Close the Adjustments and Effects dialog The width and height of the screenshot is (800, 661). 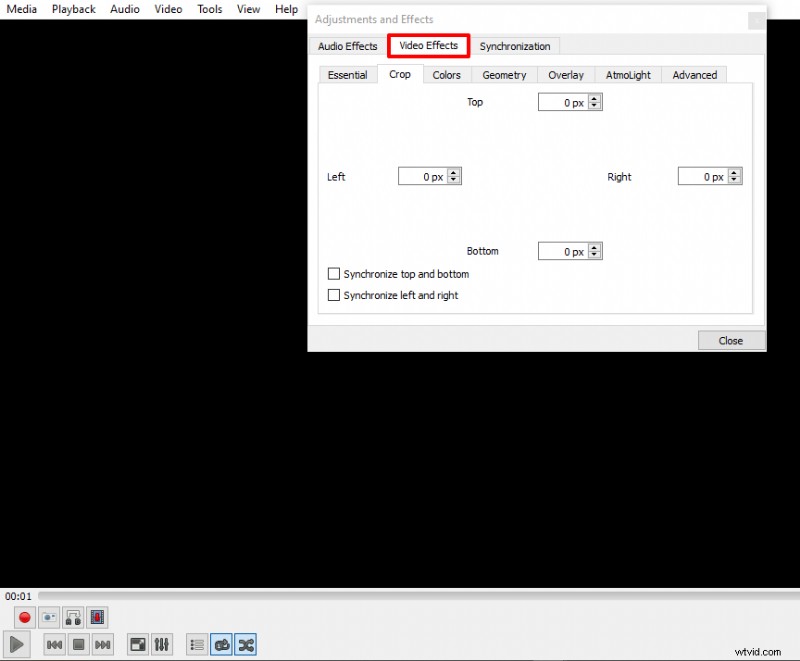[731, 340]
